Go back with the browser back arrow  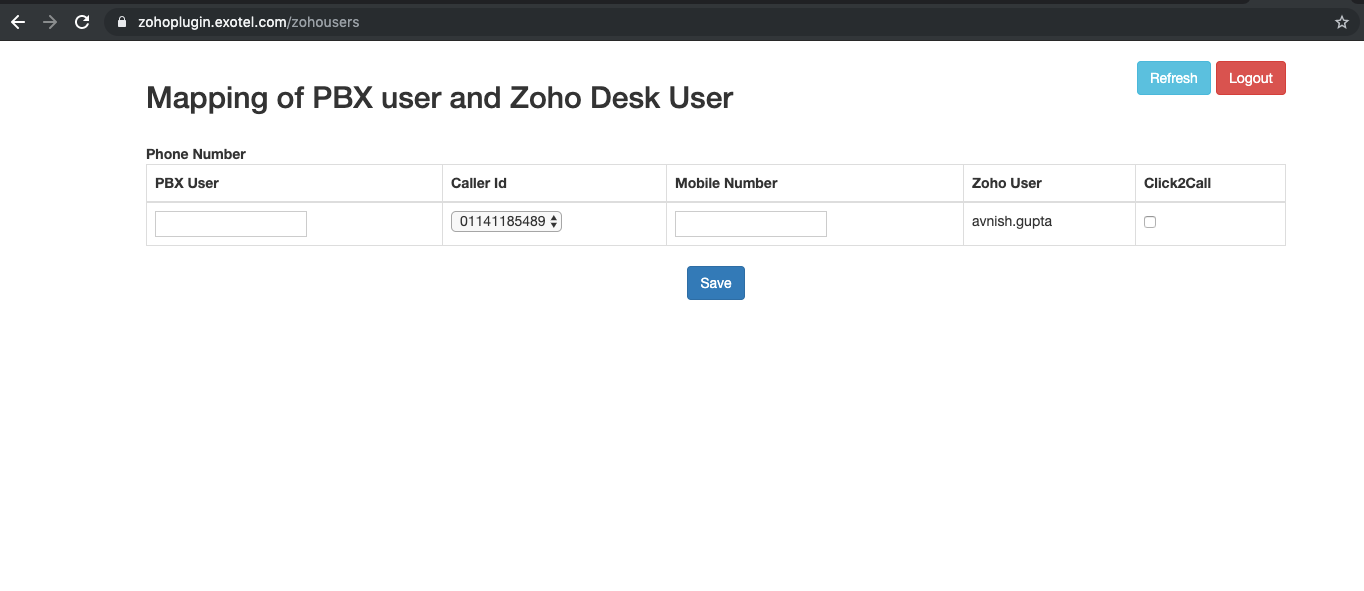(x=17, y=21)
